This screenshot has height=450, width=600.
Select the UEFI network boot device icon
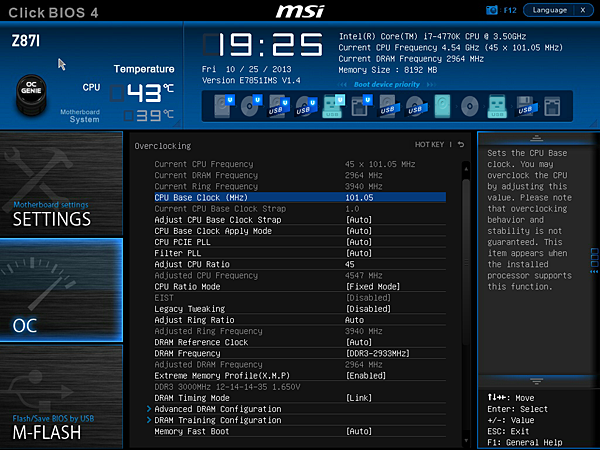pyautogui.click(x=362, y=106)
